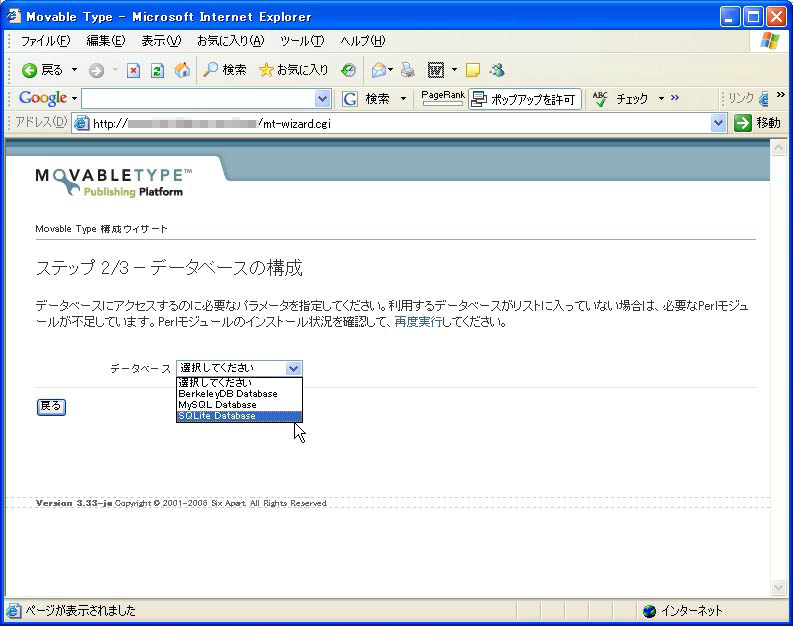Open the address bar dropdown arrow
The width and height of the screenshot is (793, 626).
pyautogui.click(x=718, y=123)
